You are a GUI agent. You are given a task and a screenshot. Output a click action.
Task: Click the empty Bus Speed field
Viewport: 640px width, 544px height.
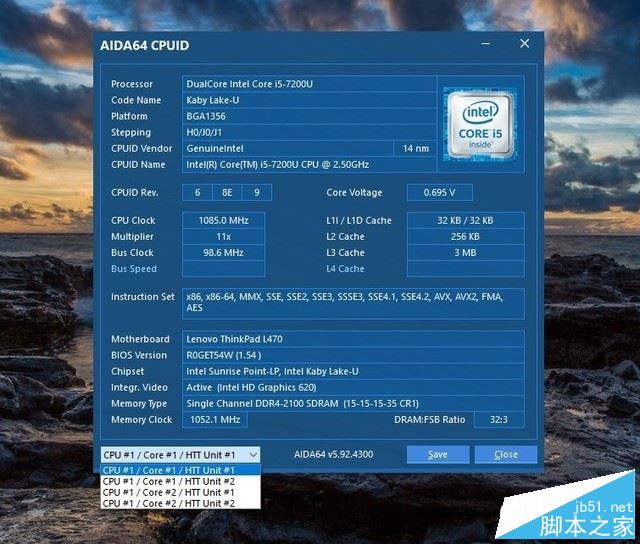point(223,269)
